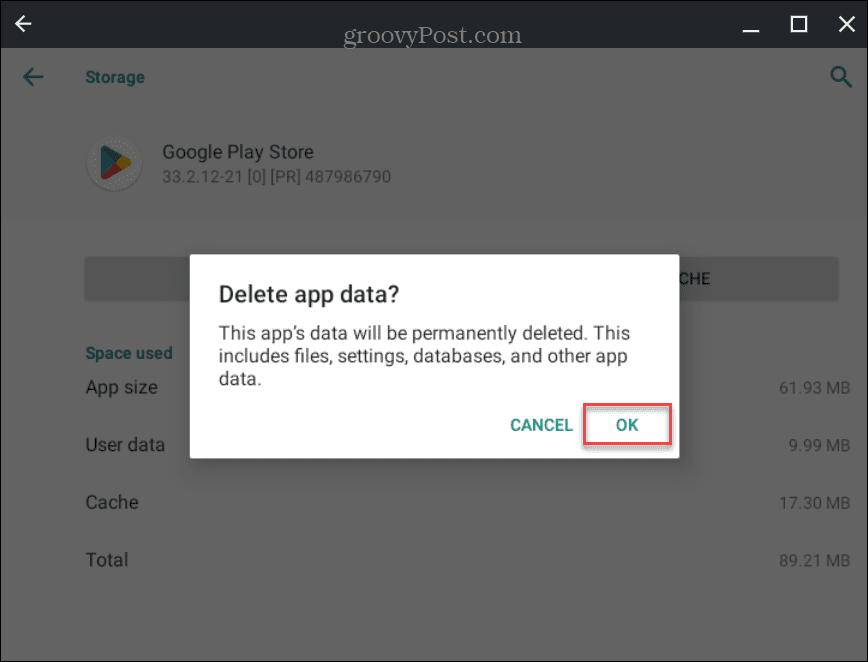Click the User data size value
Image resolution: width=868 pixels, height=662 pixels.
coord(819,445)
